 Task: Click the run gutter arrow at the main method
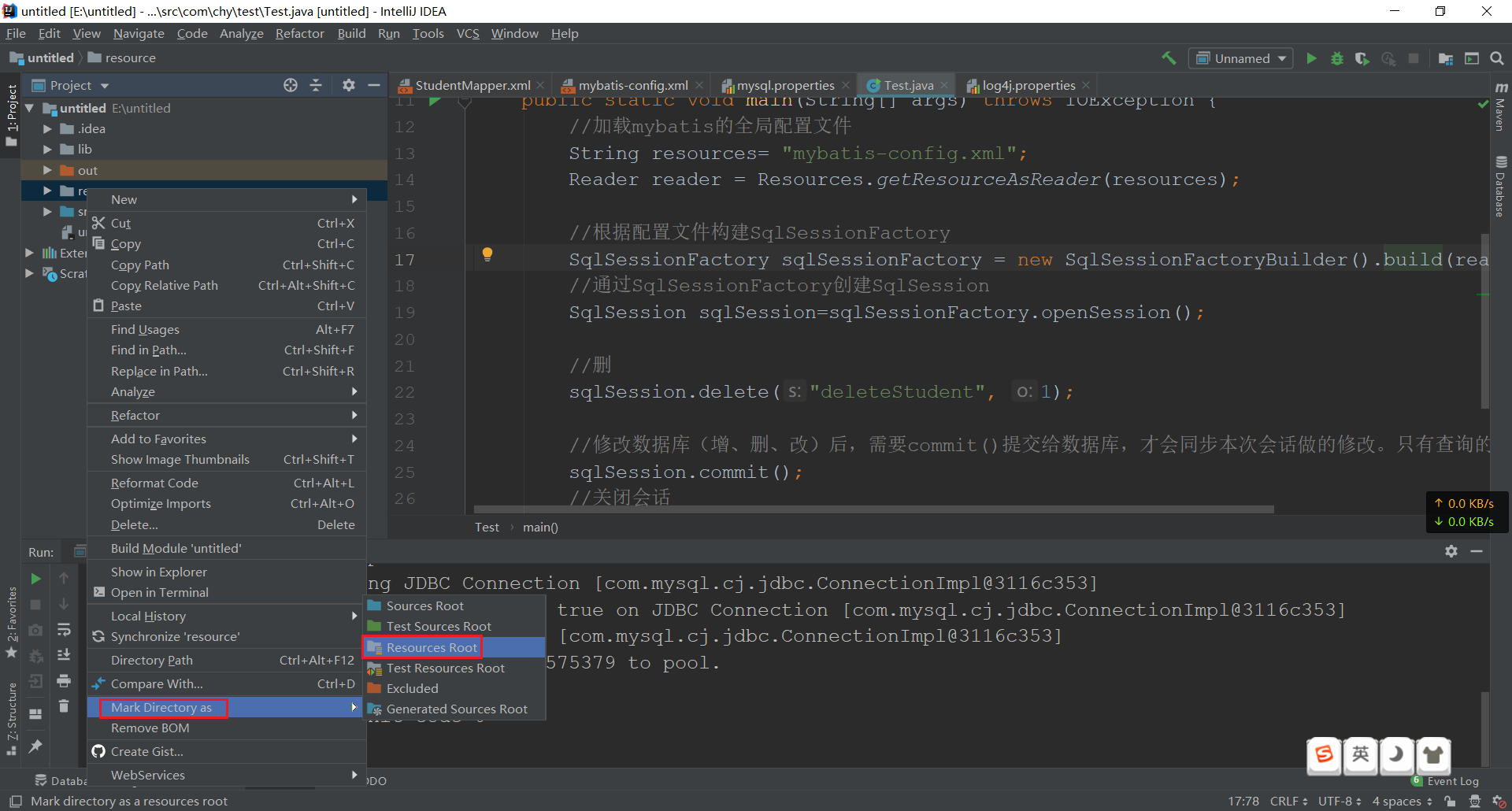coord(435,101)
